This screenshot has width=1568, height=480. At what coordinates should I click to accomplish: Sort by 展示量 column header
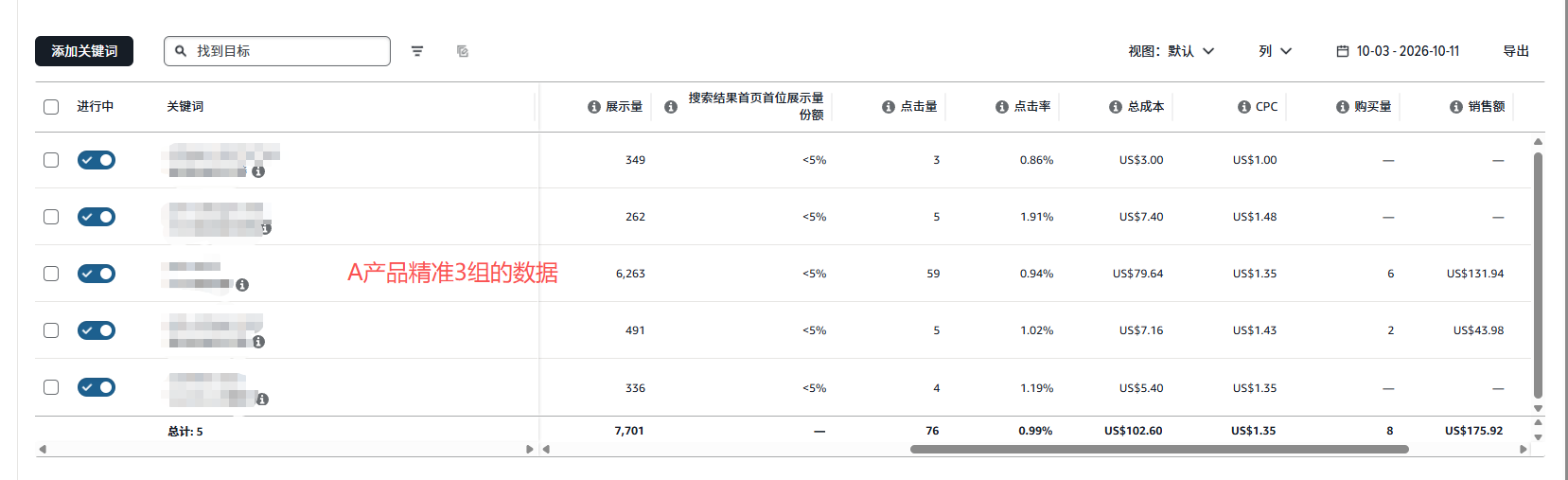(x=624, y=107)
